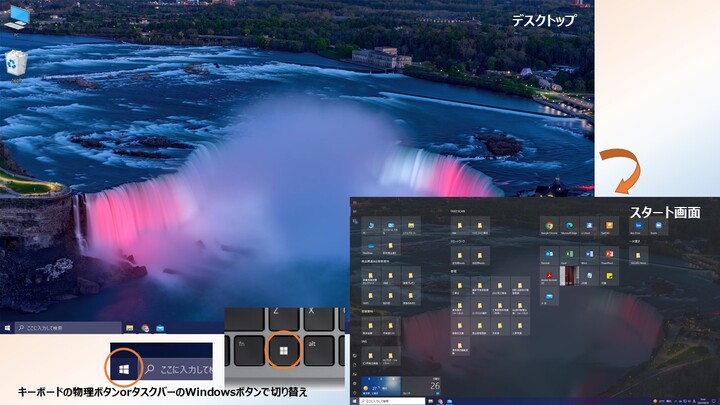This screenshot has width=720, height=405.
Task: Open File Explorer from the desktop taskbar
Action: pos(130,328)
